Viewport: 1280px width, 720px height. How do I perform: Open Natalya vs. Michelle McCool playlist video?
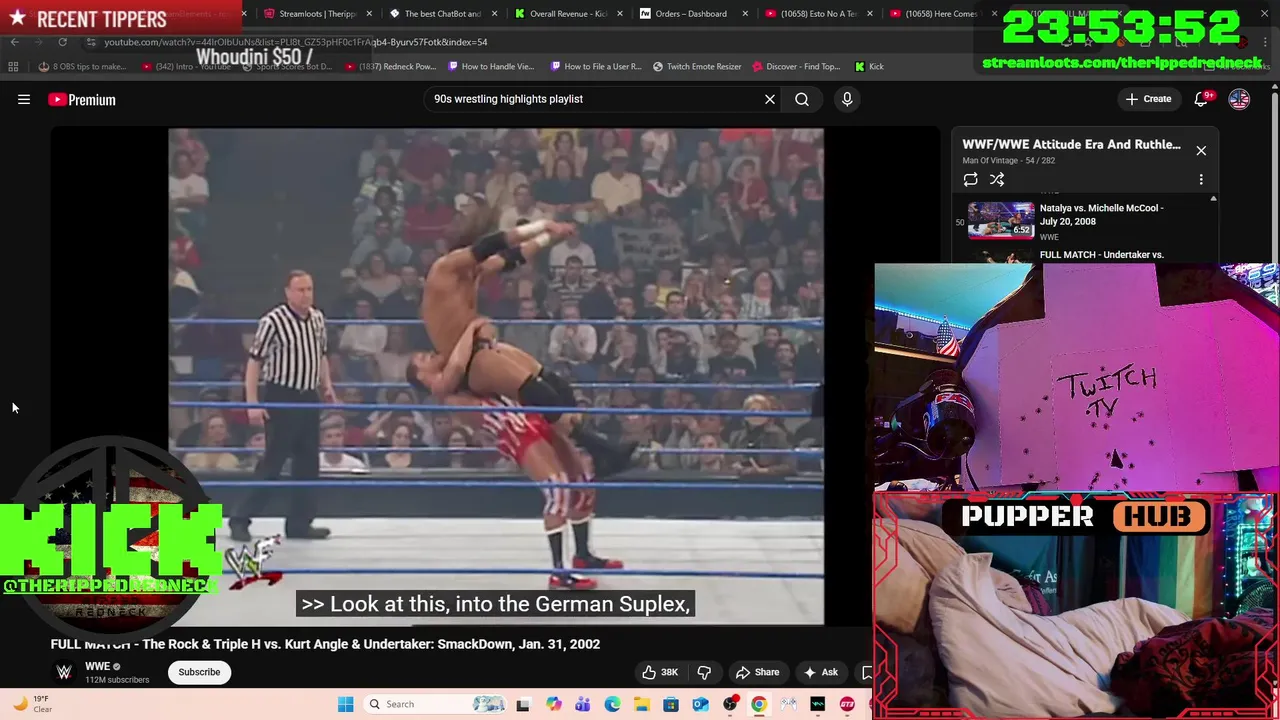(x=1085, y=221)
